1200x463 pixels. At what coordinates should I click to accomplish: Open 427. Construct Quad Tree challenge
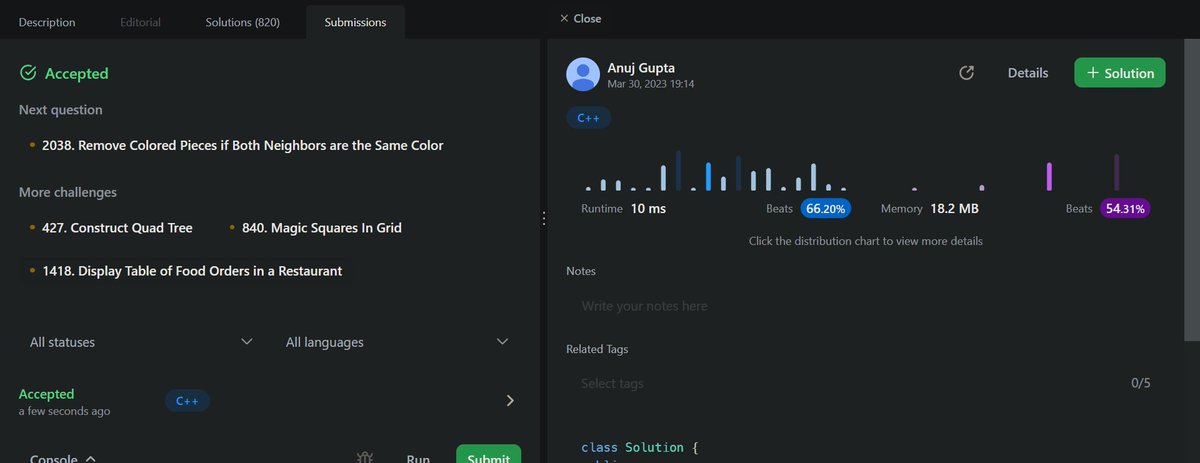[x=117, y=228]
